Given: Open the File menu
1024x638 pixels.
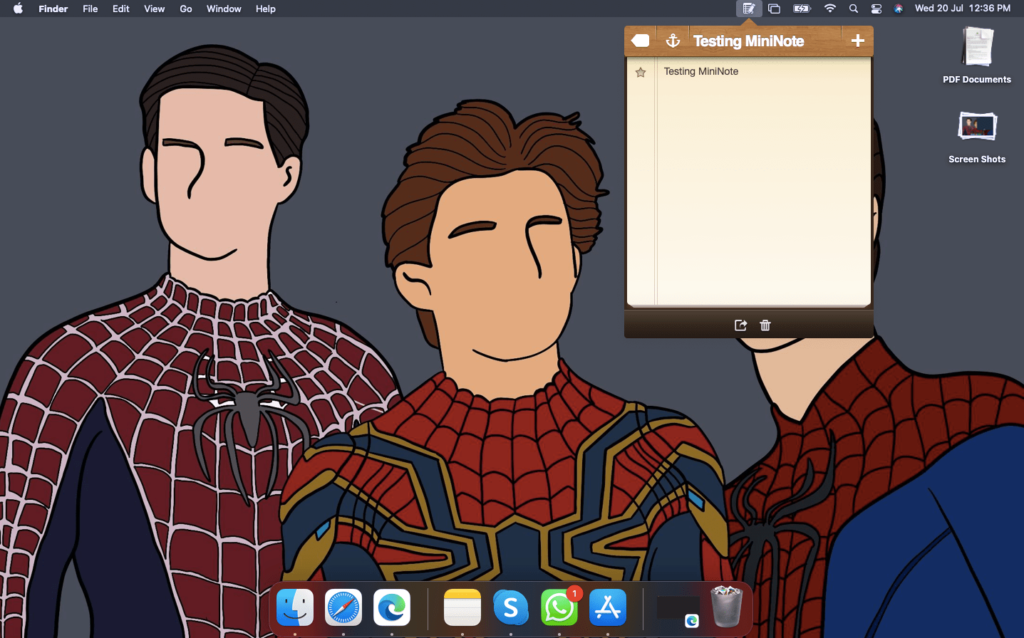Looking at the screenshot, I should click(90, 8).
